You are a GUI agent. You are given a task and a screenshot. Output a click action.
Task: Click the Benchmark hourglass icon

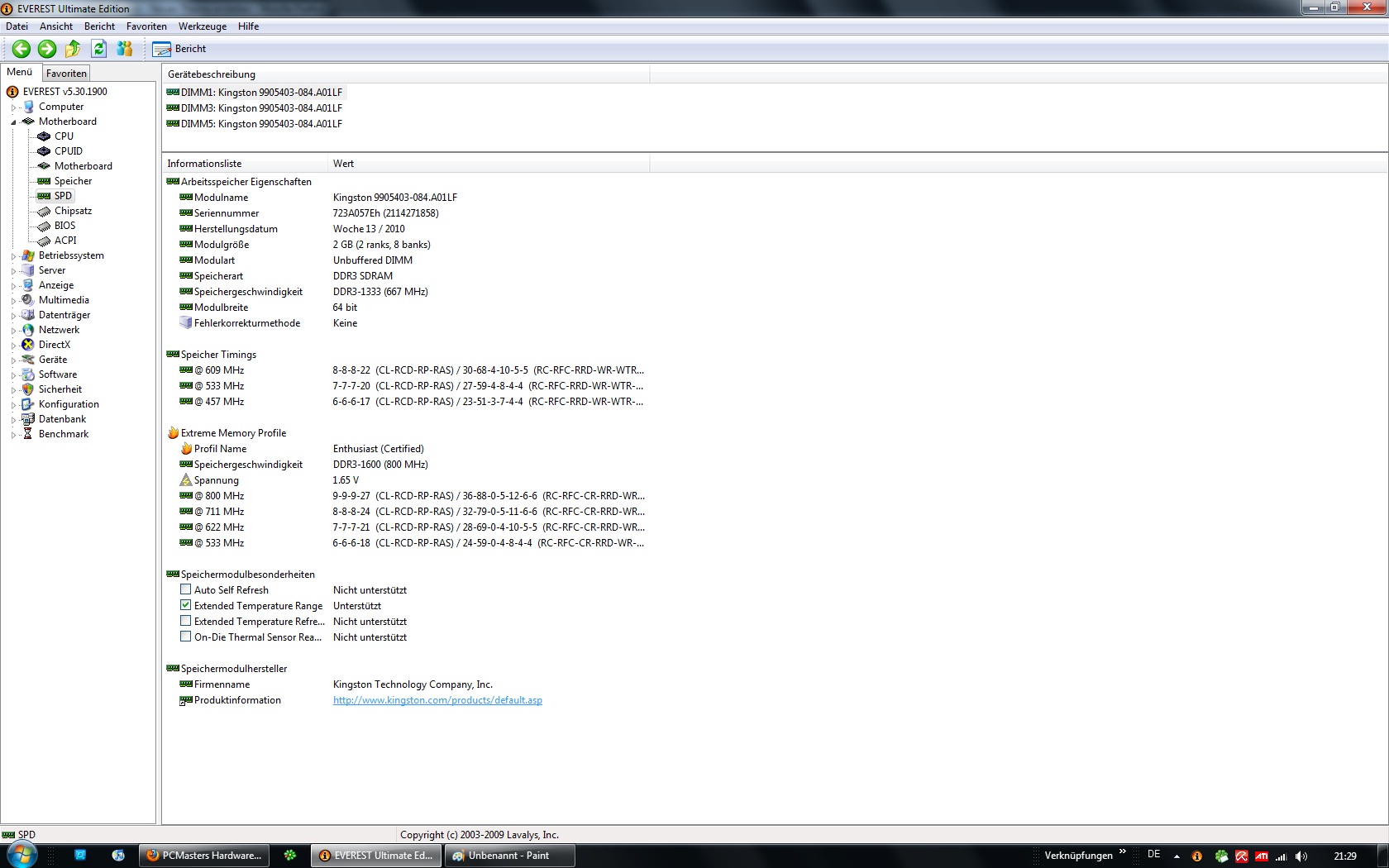coord(28,434)
